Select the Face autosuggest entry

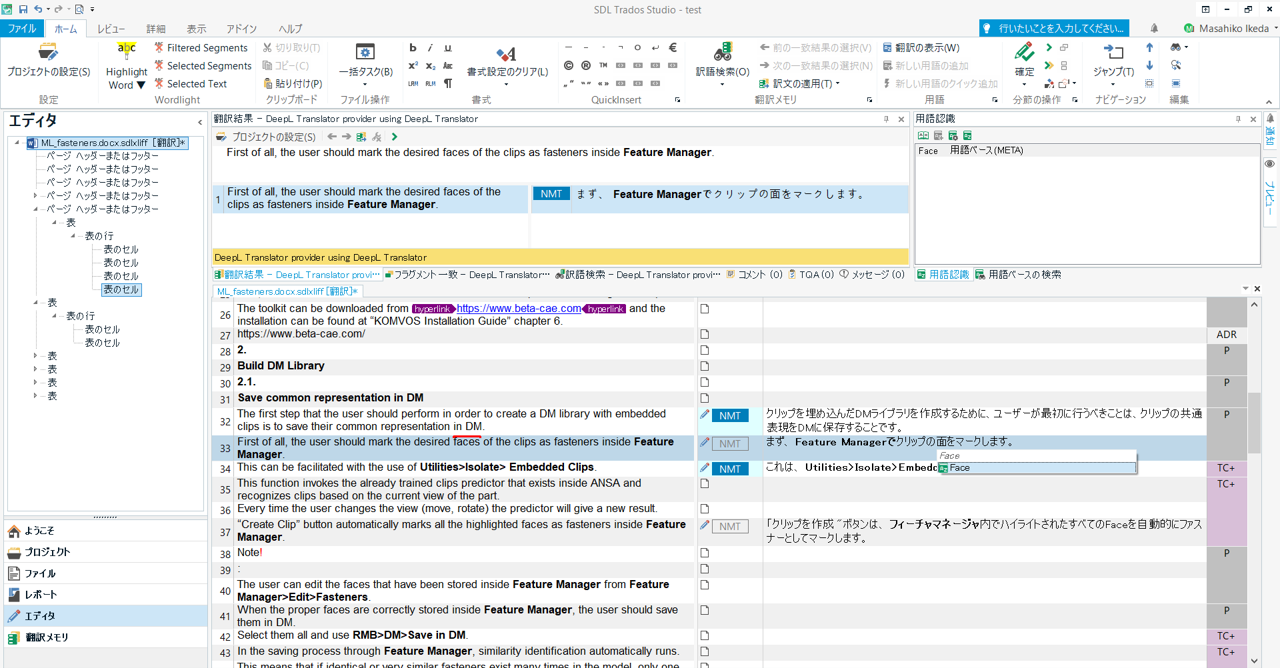coord(1036,468)
